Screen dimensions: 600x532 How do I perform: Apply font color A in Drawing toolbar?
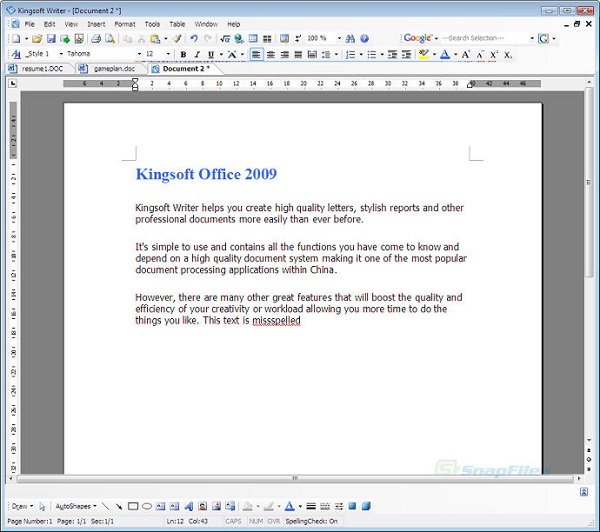290,506
